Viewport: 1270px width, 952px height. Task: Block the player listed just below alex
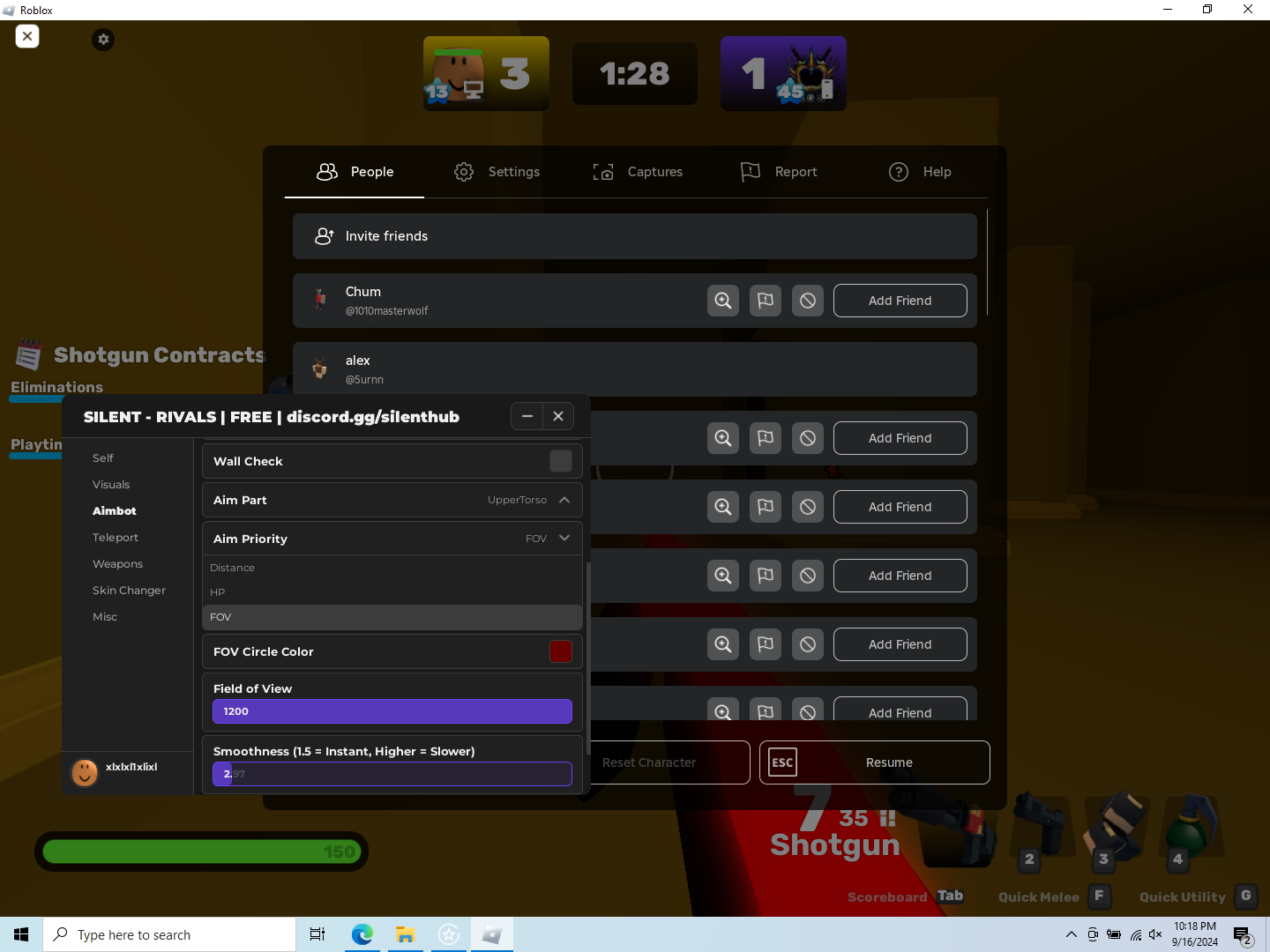pyautogui.click(x=808, y=438)
